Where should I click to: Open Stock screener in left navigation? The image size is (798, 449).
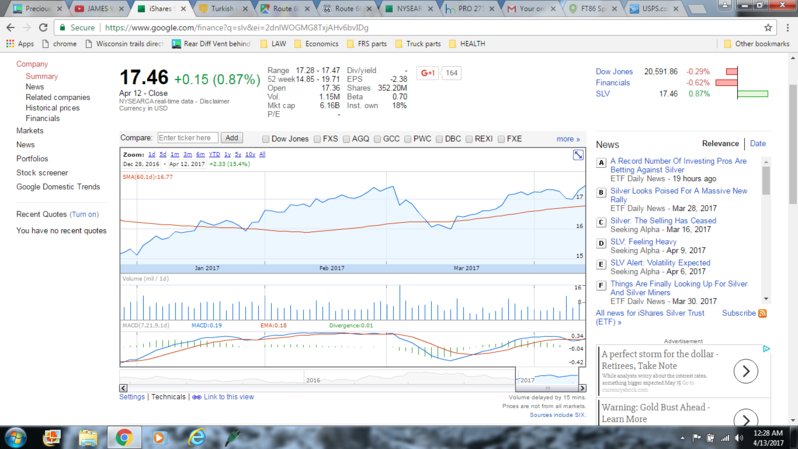click(42, 173)
